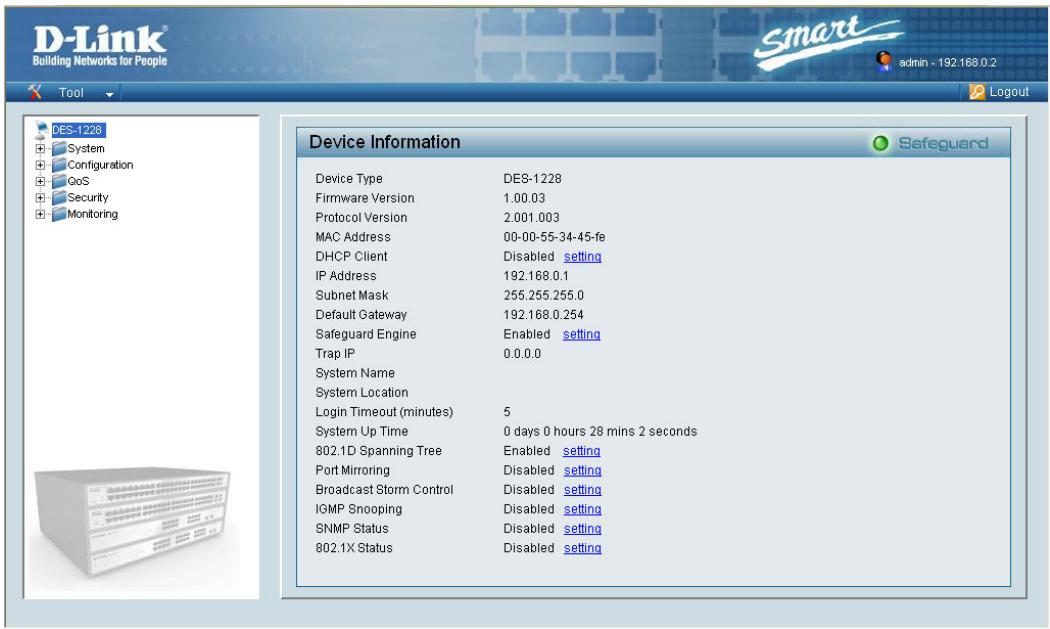Click the Login Timeout (minutes) label

pos(384,412)
